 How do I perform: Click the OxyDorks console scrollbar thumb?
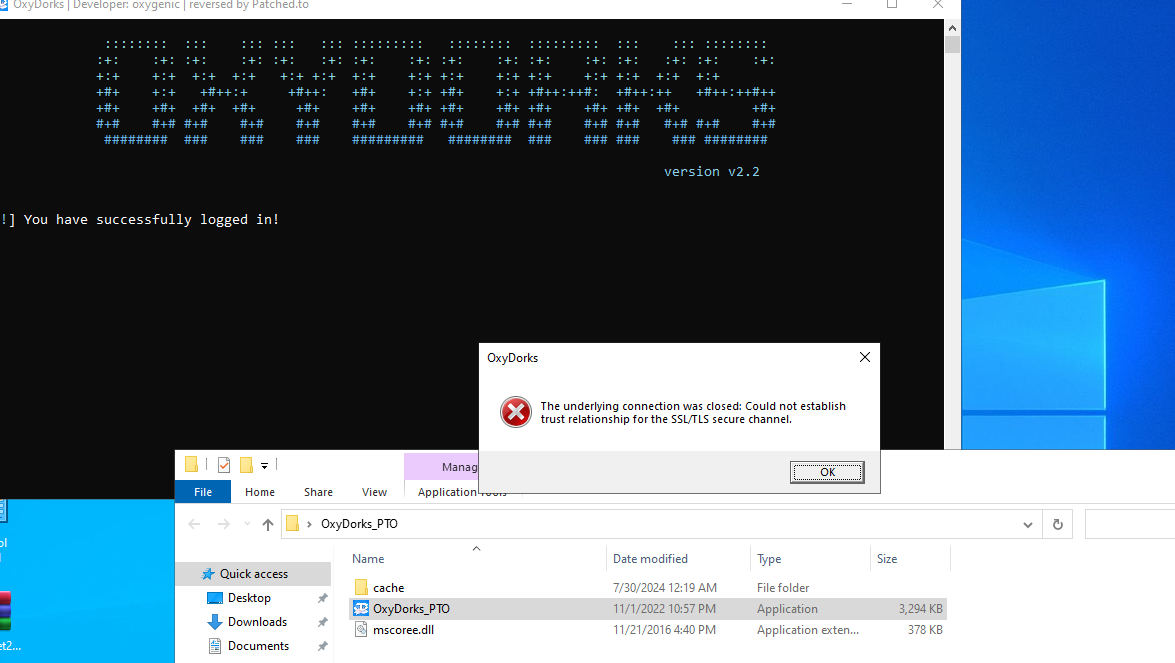[952, 44]
